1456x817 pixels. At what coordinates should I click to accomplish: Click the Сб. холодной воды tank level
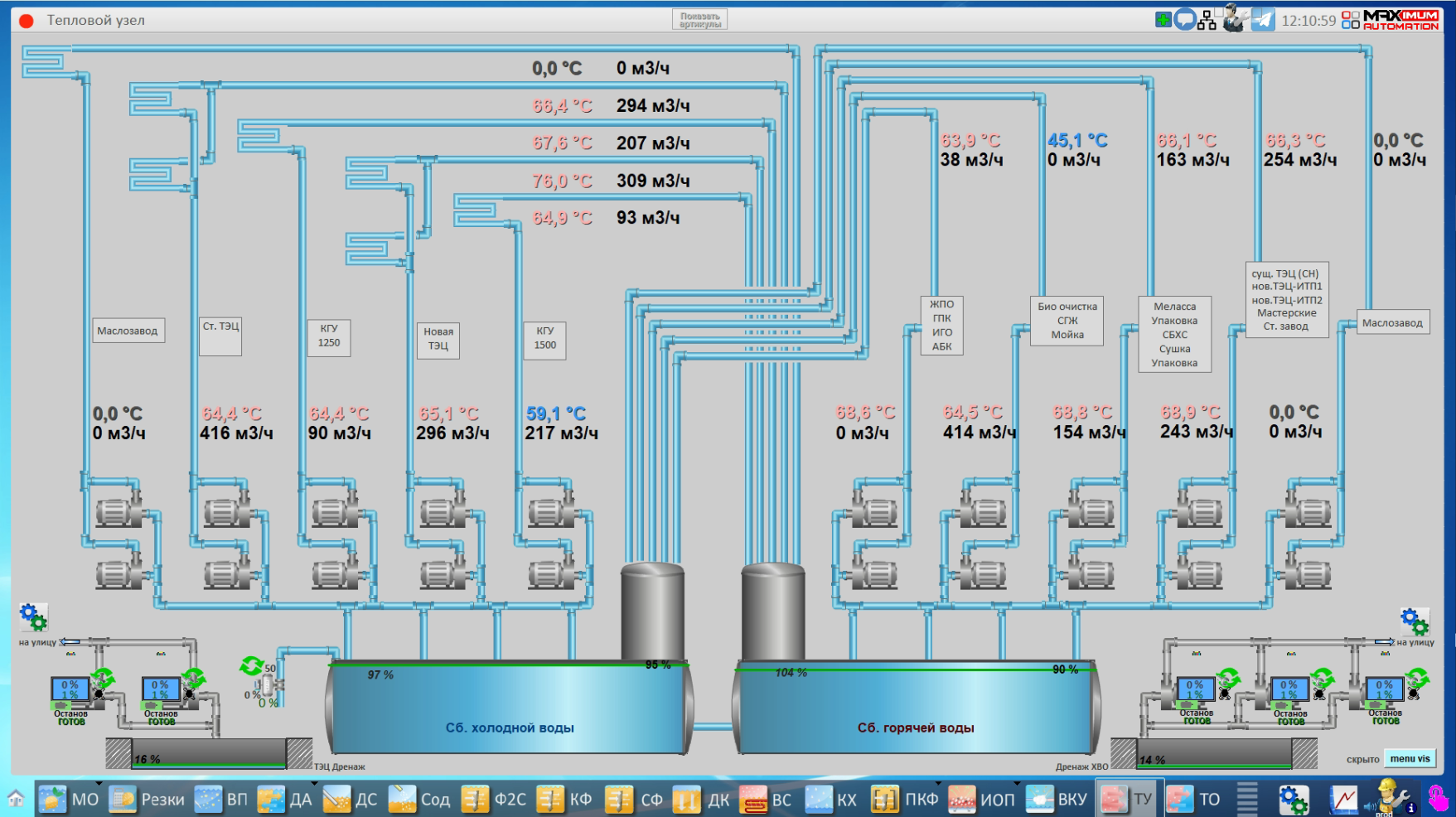coord(381,675)
